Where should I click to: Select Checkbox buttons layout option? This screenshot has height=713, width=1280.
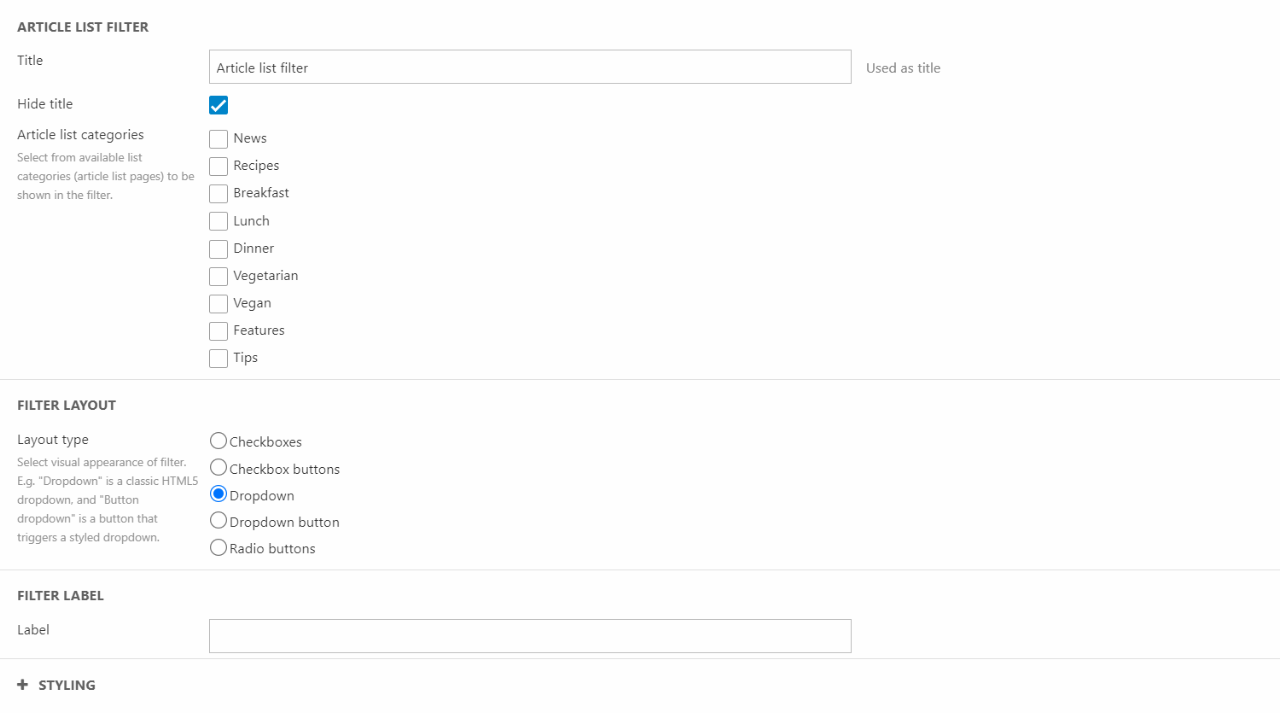(x=218, y=468)
